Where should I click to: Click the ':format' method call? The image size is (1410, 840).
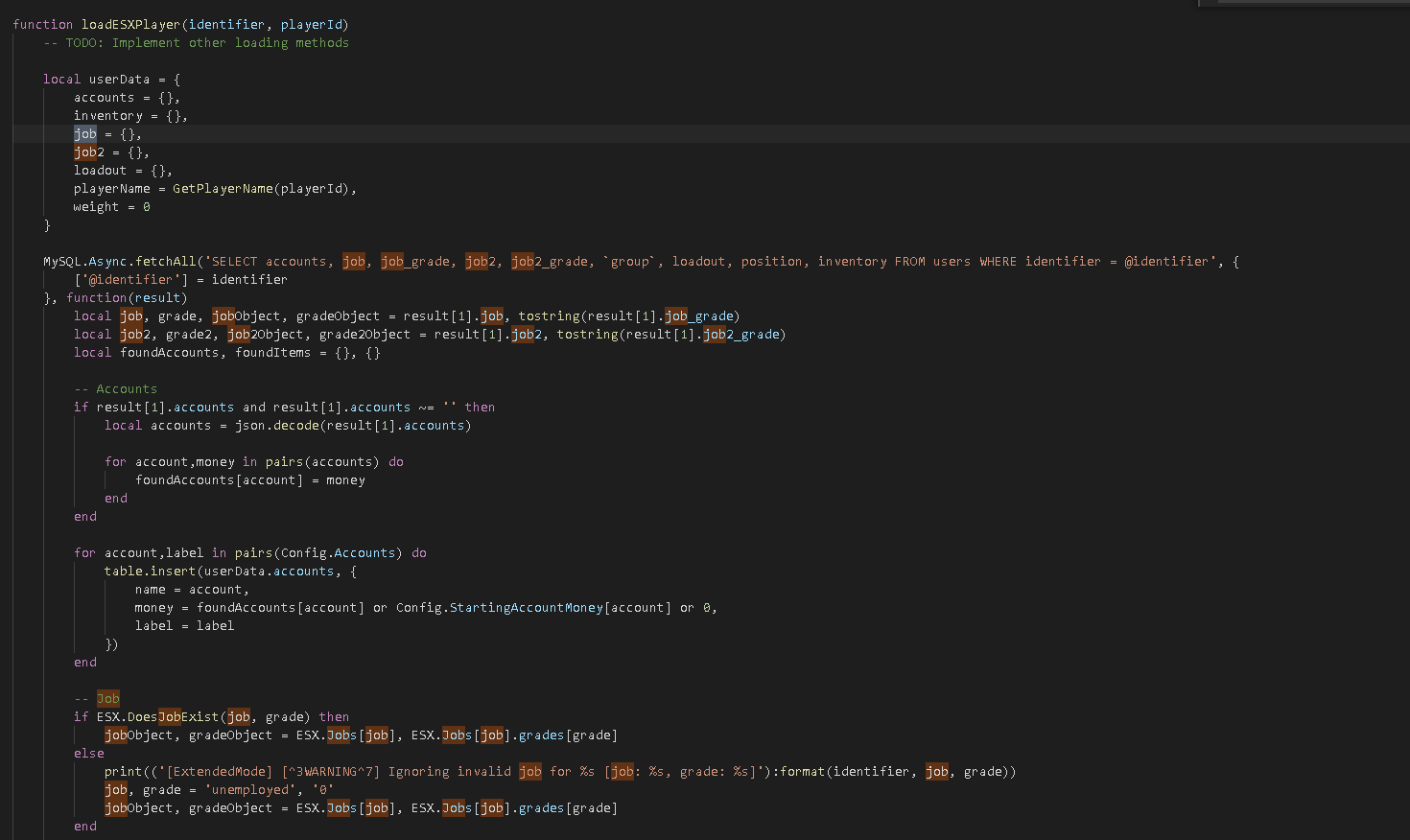tap(798, 771)
